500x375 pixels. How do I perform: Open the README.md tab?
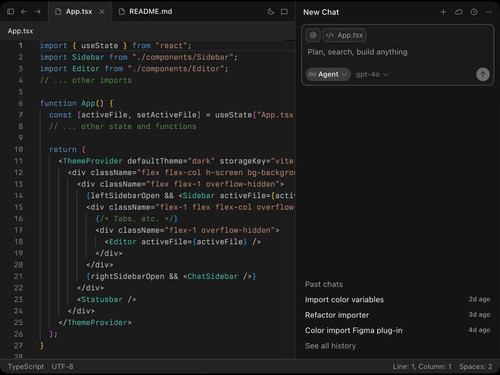tap(146, 12)
